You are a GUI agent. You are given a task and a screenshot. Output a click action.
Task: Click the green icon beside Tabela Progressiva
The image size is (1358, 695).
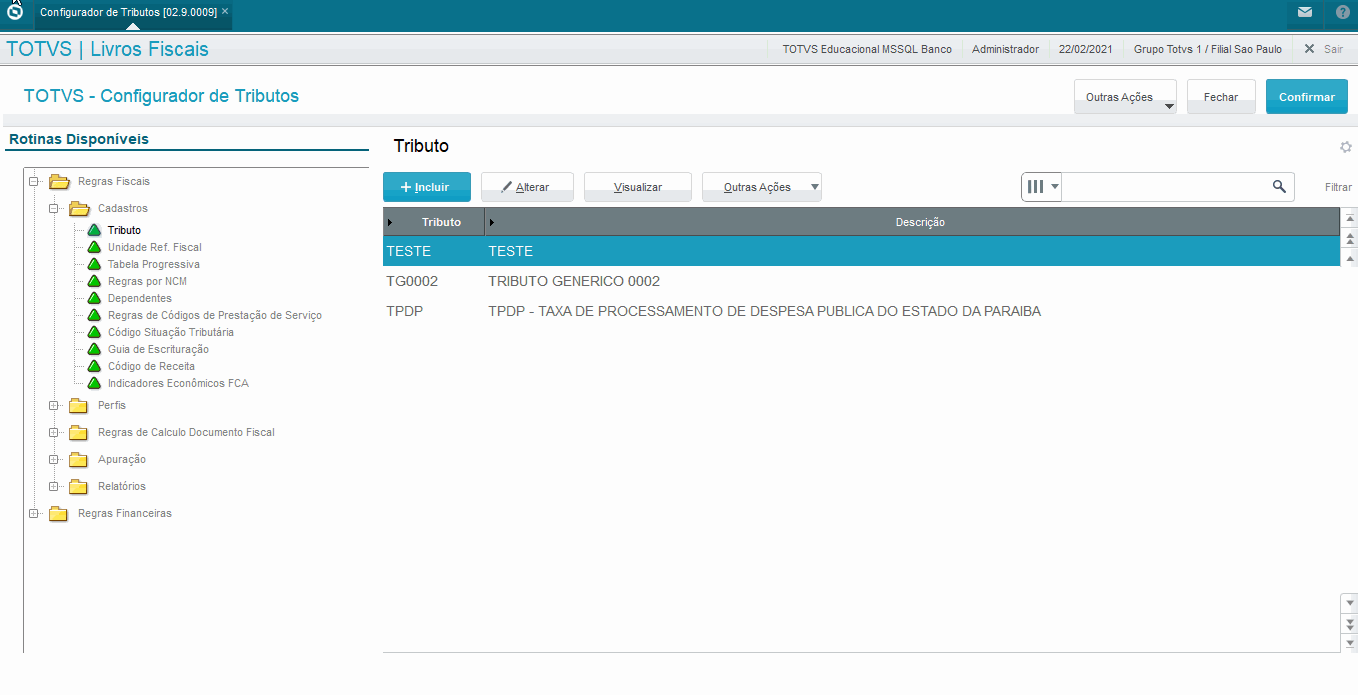[x=94, y=265]
